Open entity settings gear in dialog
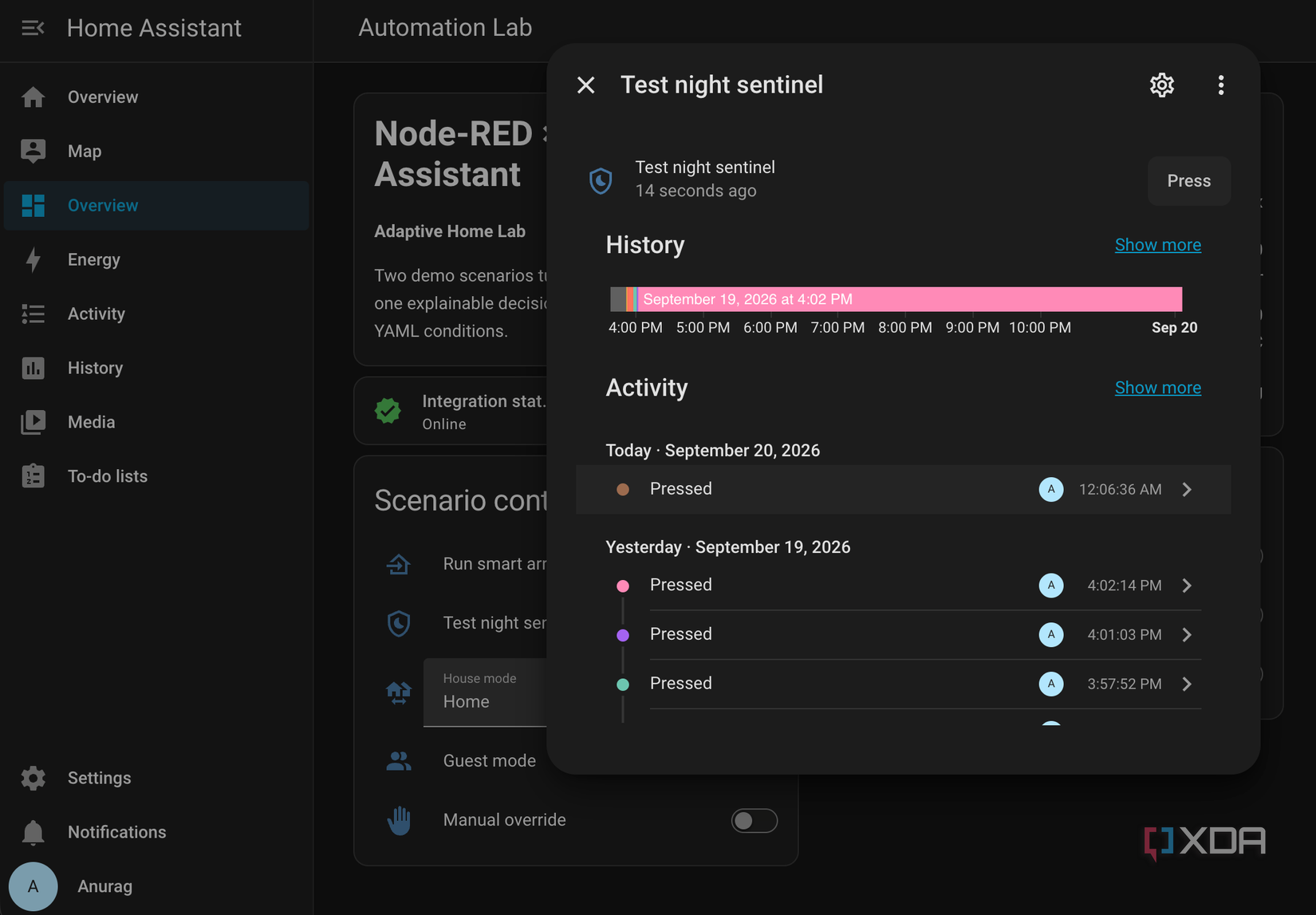Screen dimensions: 1316x915 pyautogui.click(x=1162, y=85)
